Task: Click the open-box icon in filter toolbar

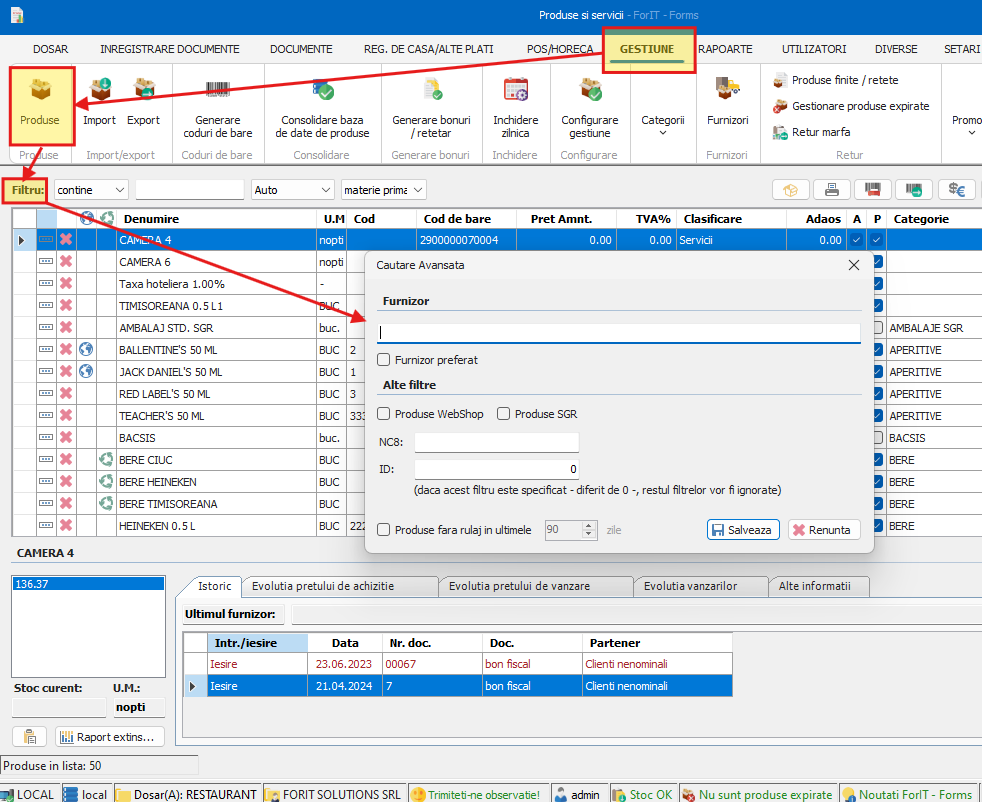Action: (x=791, y=190)
